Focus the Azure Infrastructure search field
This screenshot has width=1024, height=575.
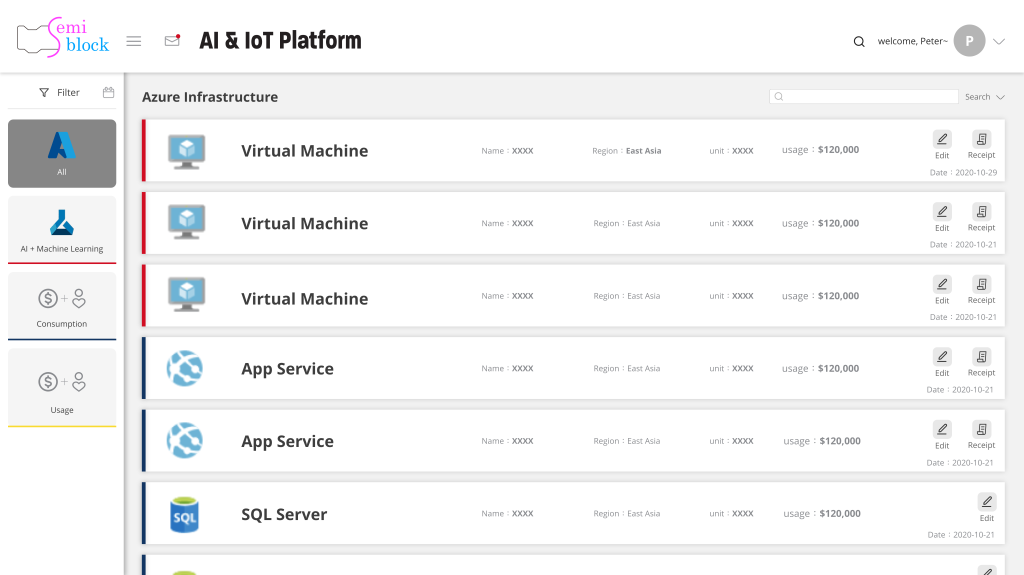[x=863, y=97]
